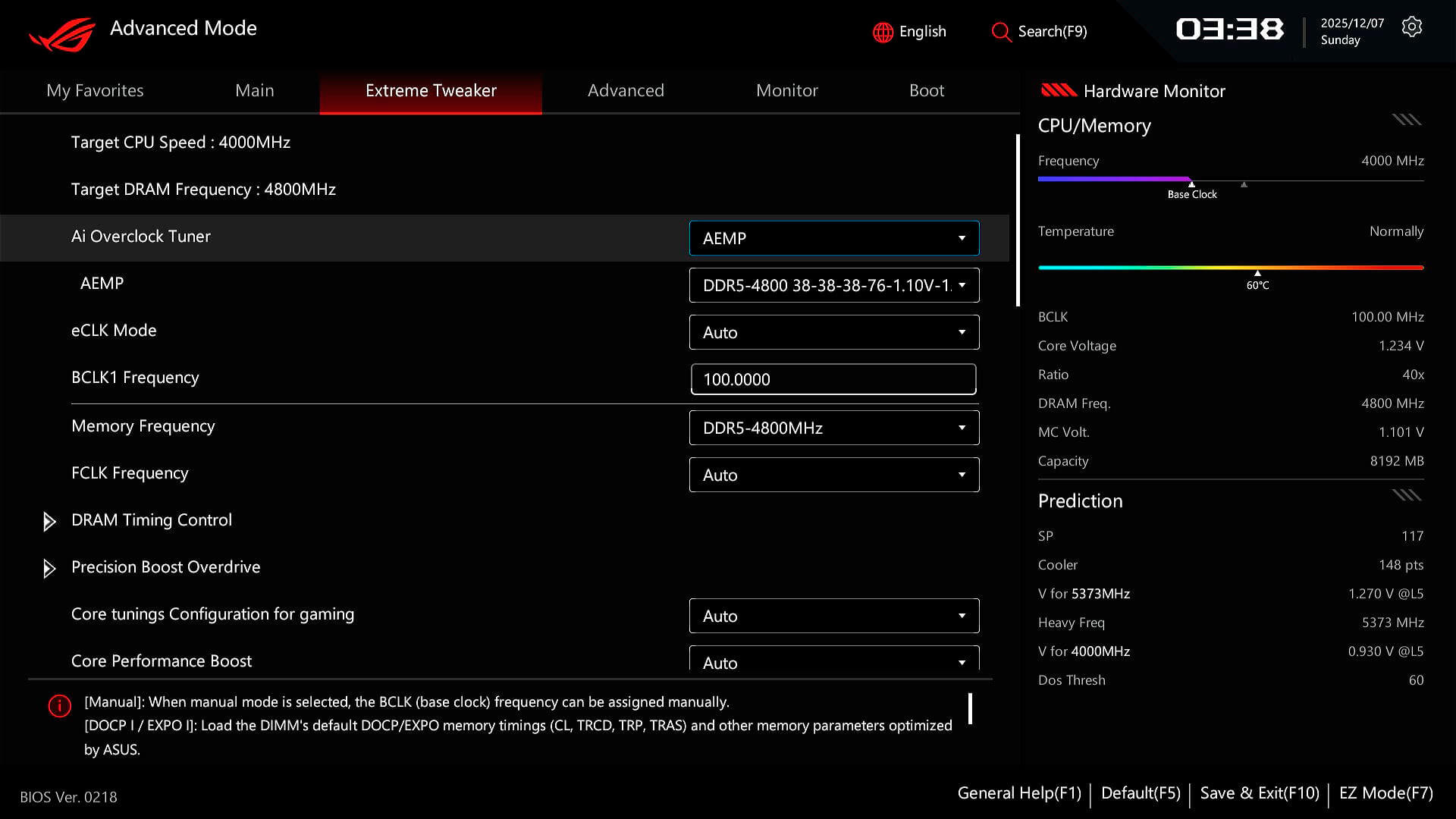
Task: Click the info icon next to Manual mode description
Action: (x=59, y=705)
